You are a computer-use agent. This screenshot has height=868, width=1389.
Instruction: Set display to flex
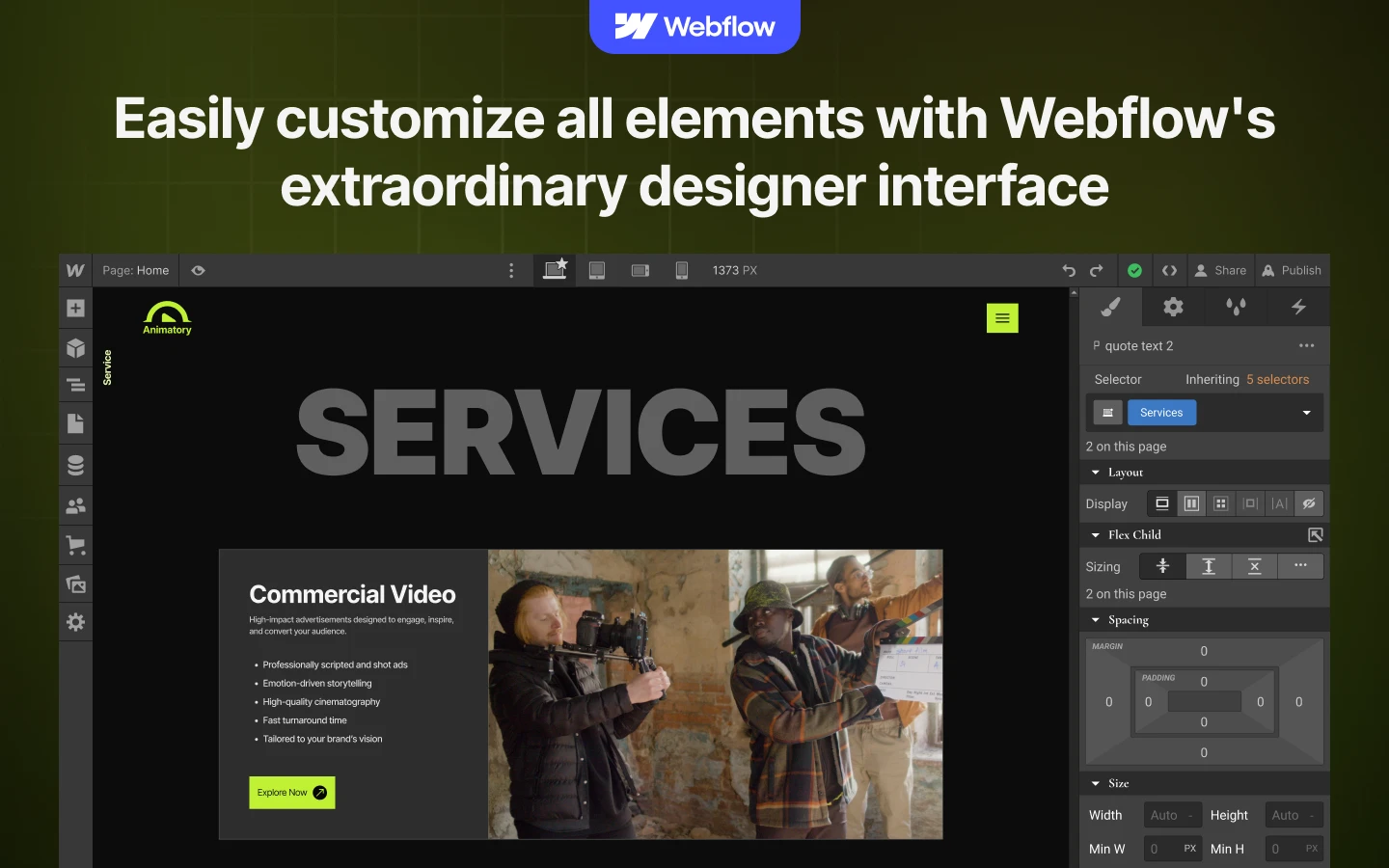pos(1191,503)
